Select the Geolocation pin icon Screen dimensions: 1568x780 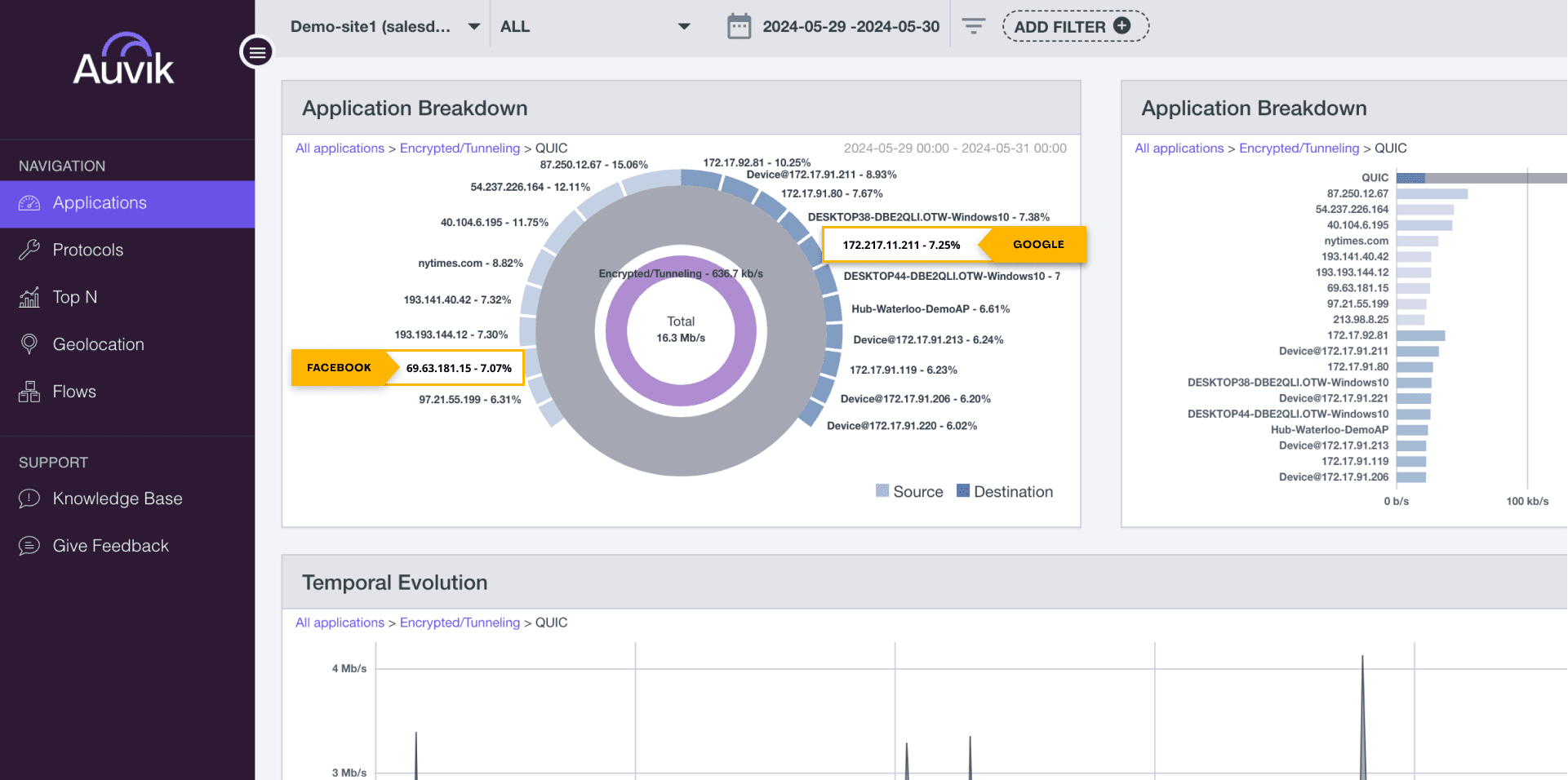29,344
